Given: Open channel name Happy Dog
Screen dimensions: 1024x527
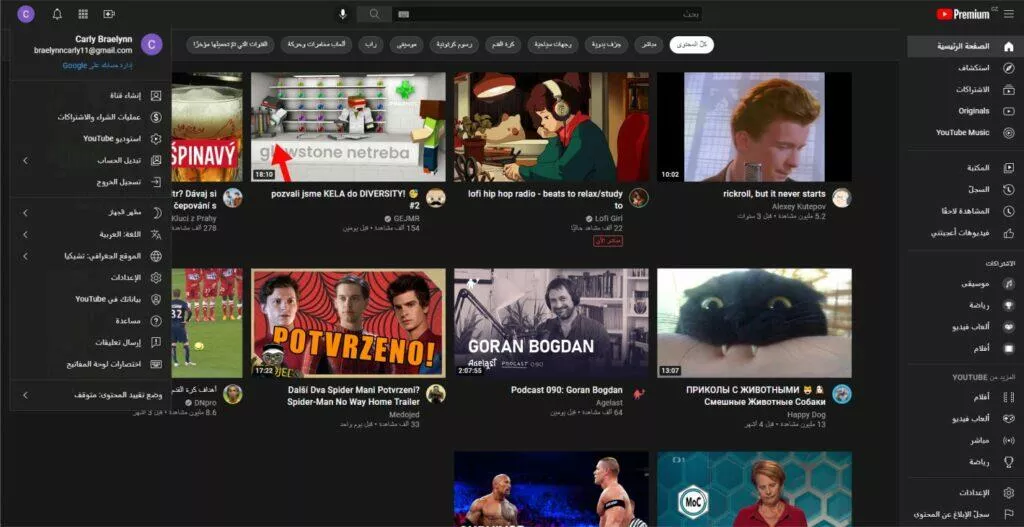Looking at the screenshot, I should (807, 415).
